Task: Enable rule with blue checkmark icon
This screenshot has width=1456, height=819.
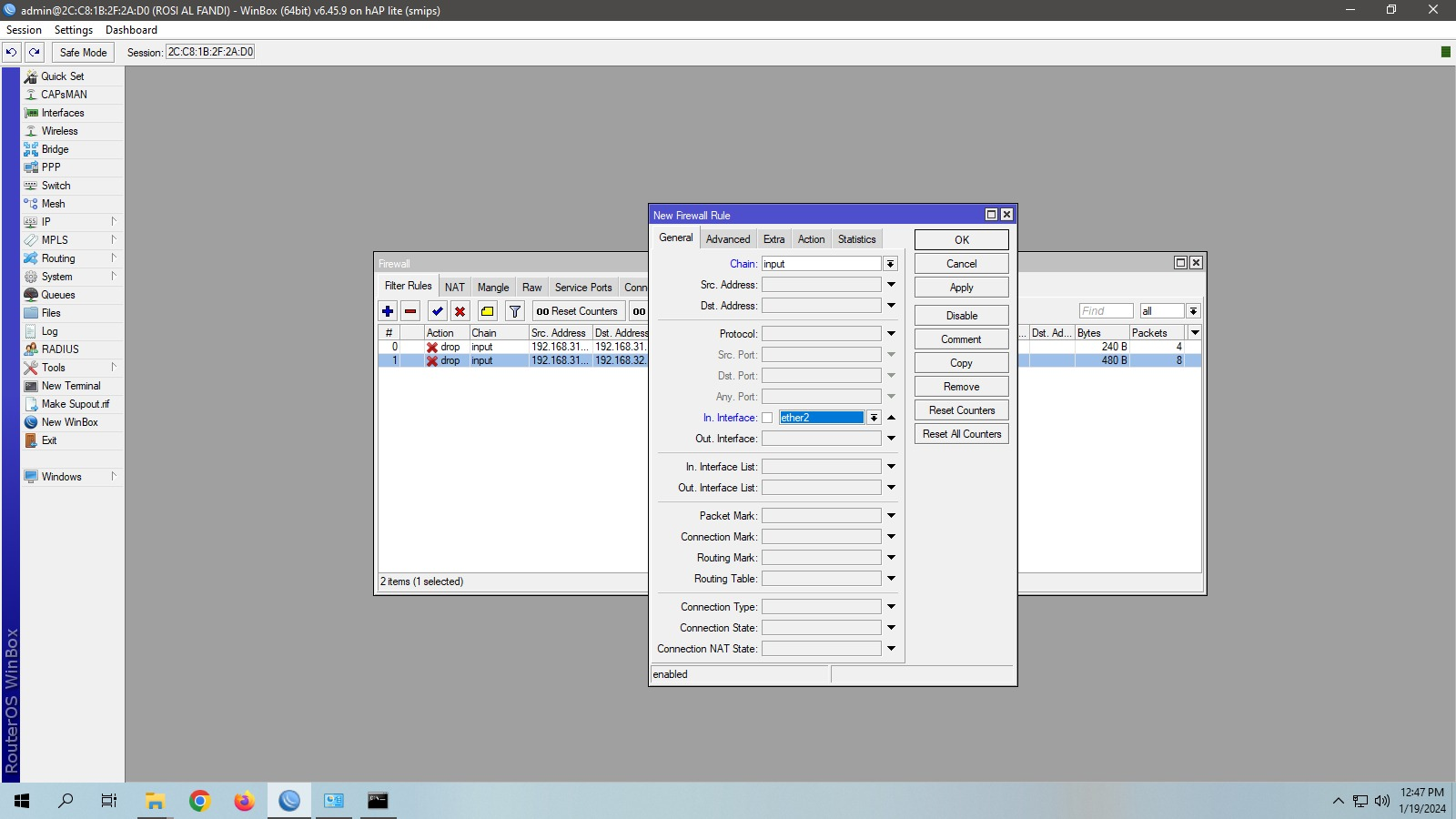Action: 438,311
